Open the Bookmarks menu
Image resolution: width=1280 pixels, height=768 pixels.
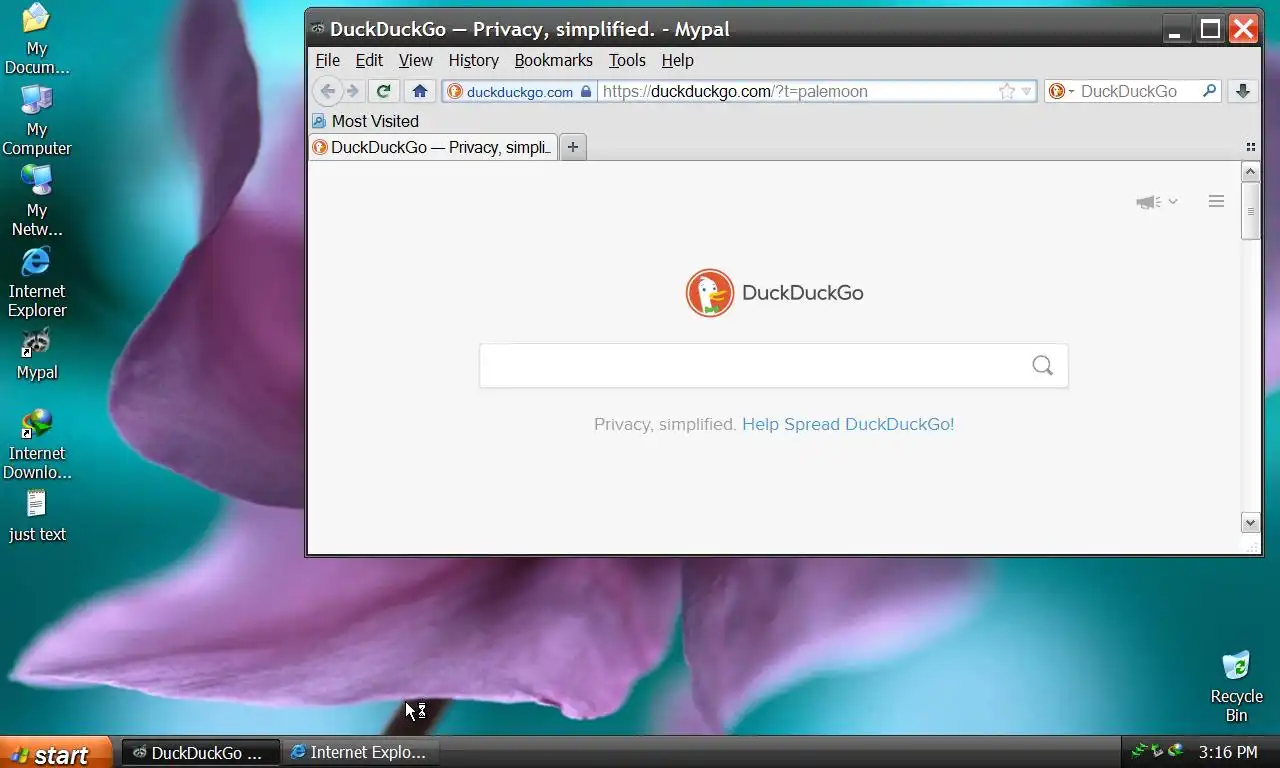(x=553, y=60)
